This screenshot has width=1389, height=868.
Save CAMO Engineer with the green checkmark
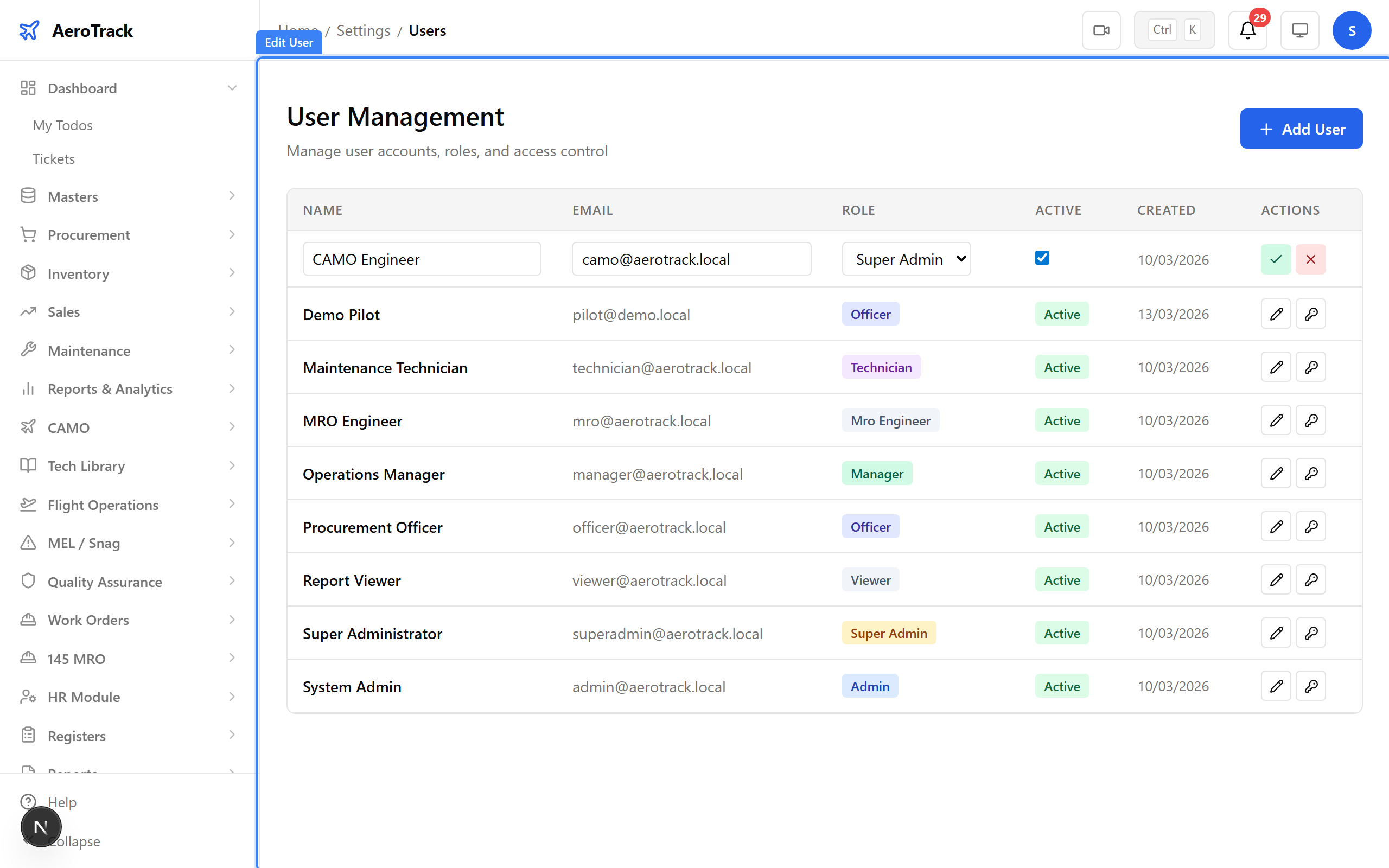[x=1276, y=259]
